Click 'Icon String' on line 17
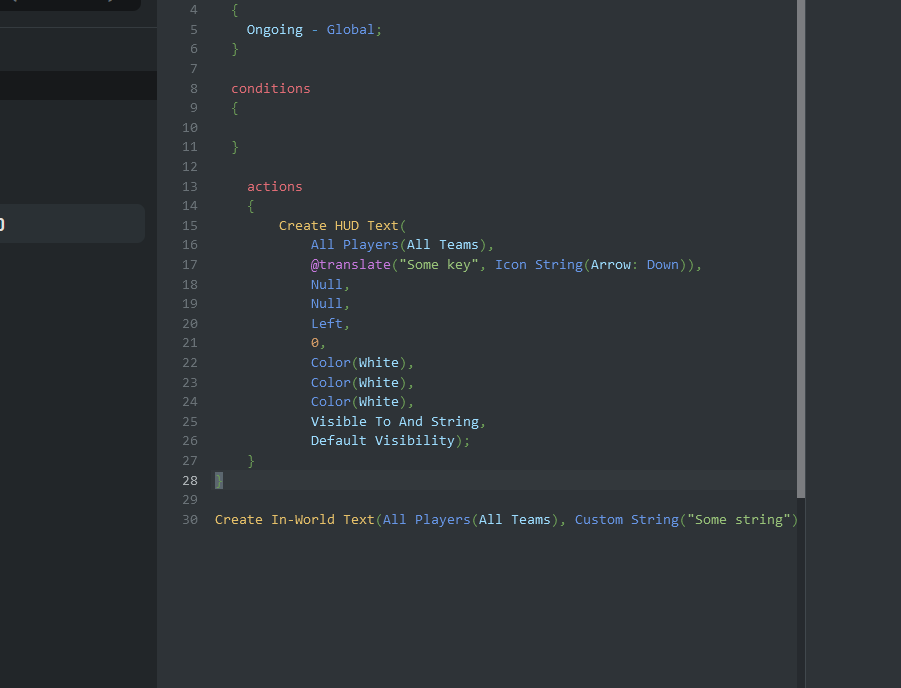The width and height of the screenshot is (901, 688). coord(539,265)
